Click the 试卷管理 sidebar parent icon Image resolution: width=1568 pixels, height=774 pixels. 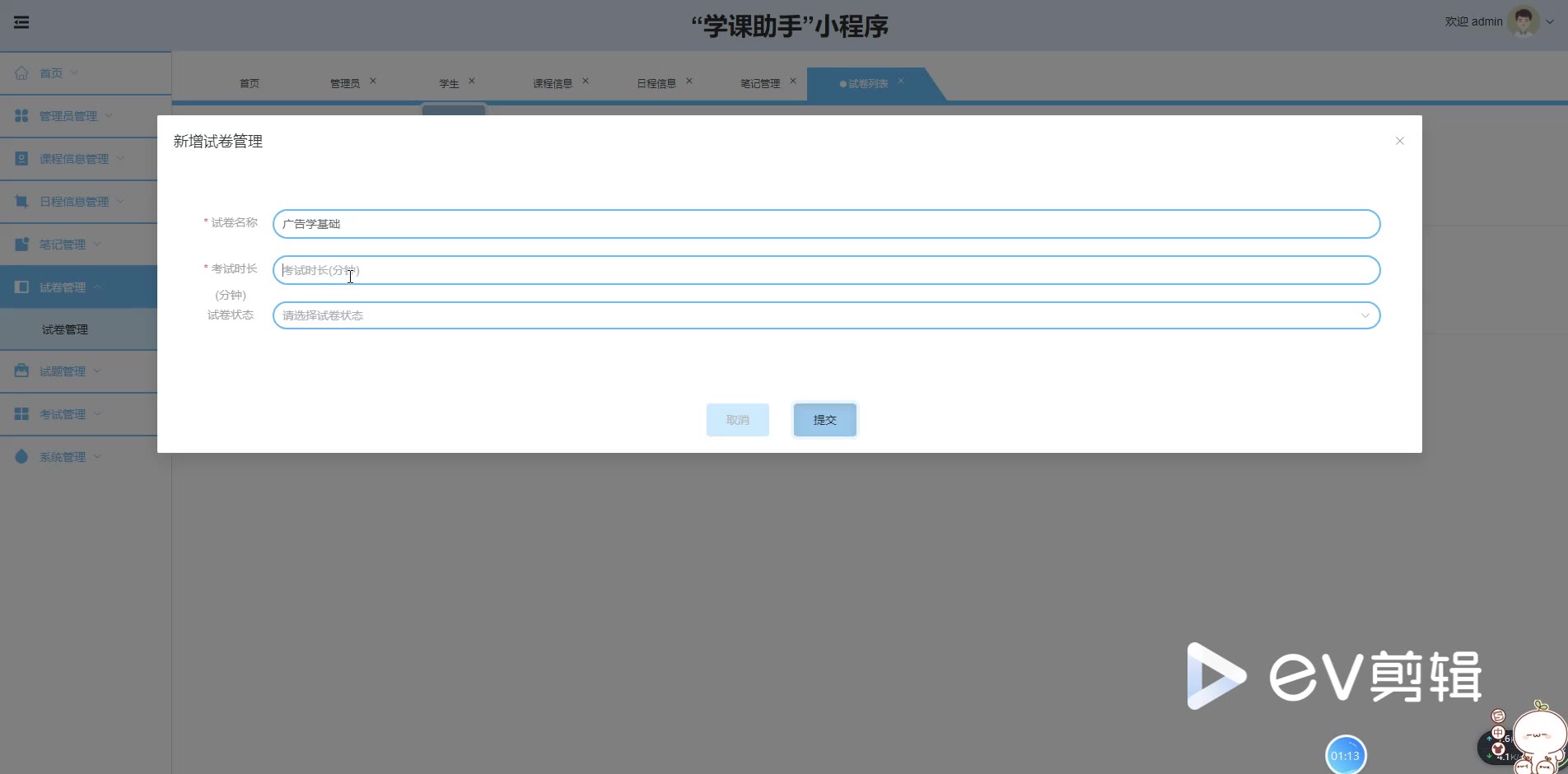(21, 287)
